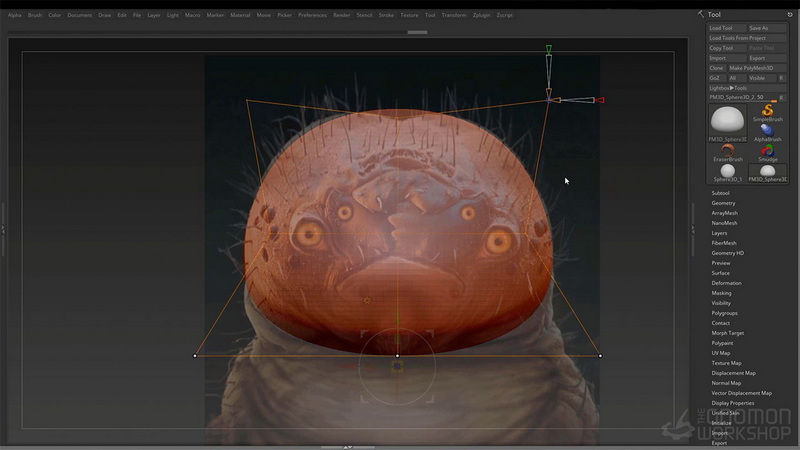Click the R button next to Visible

tap(781, 78)
